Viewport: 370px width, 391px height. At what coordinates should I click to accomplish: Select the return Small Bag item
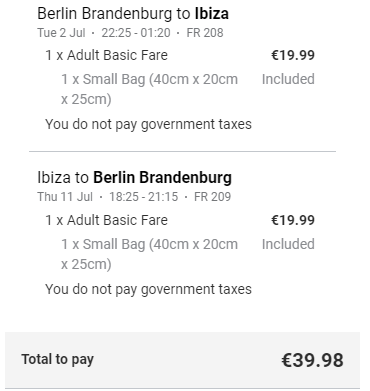(149, 254)
